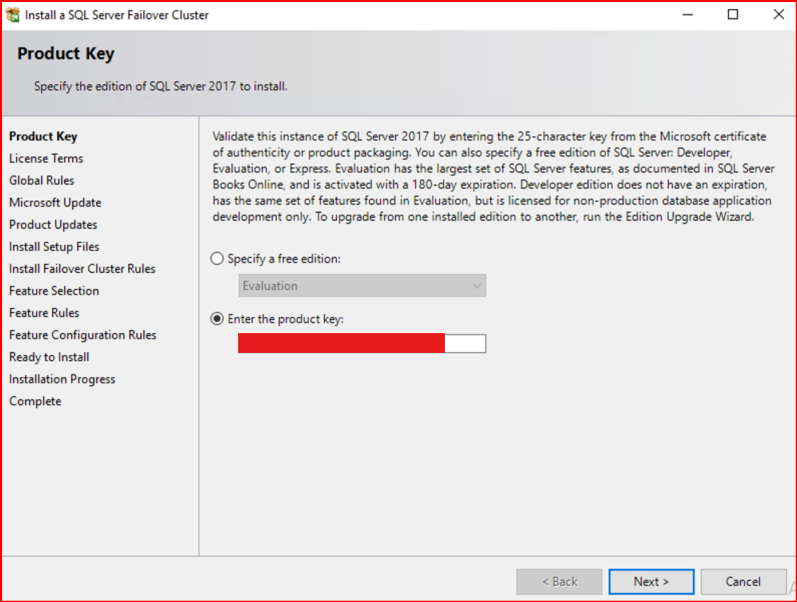Click the Product Key page heading

66,53
